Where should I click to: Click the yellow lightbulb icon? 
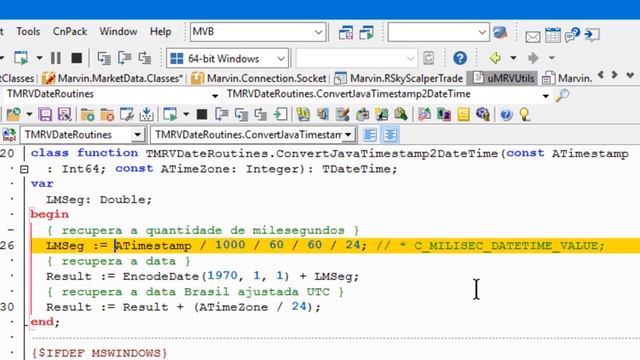point(524,114)
